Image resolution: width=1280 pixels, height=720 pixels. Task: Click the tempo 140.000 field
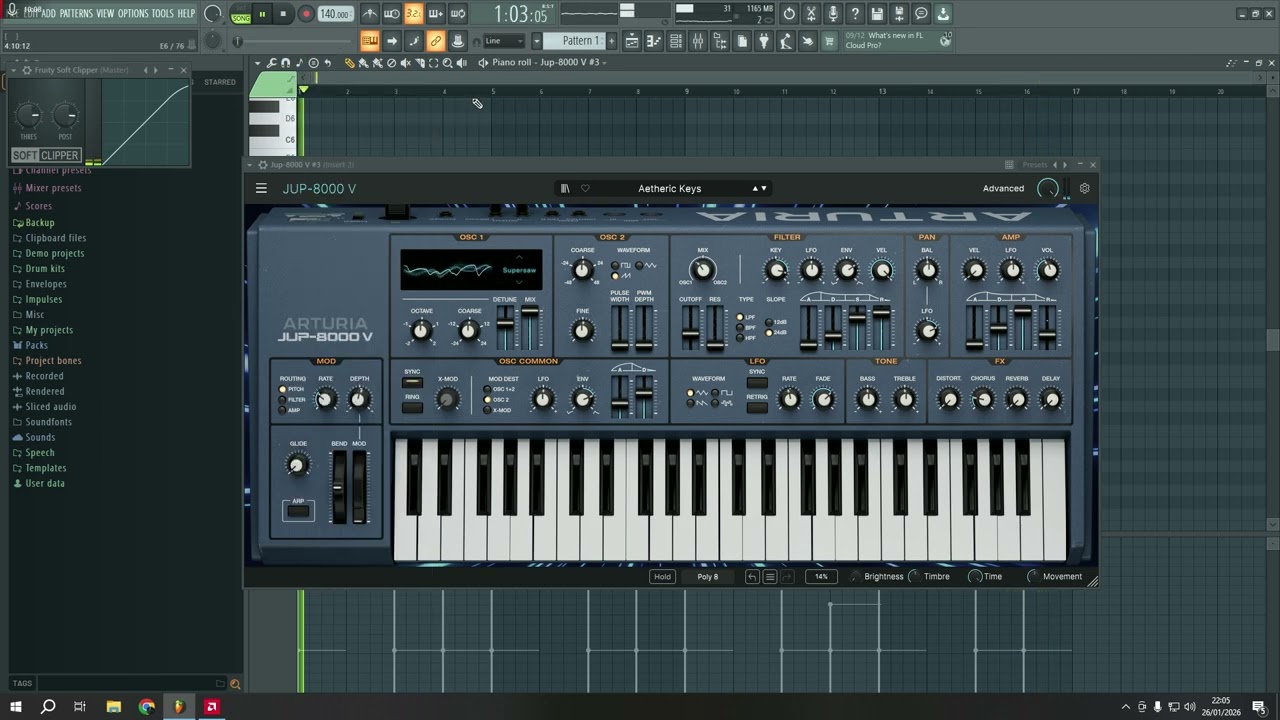(335, 14)
